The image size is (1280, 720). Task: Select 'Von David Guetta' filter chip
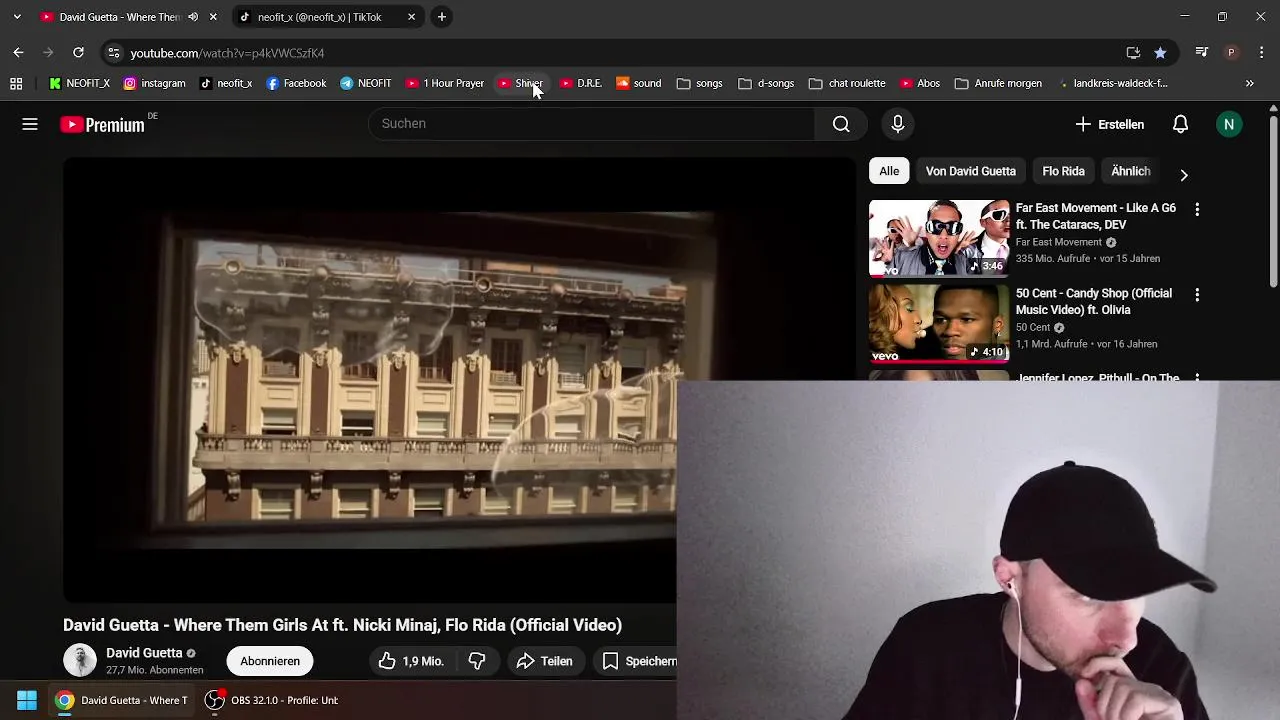(970, 171)
